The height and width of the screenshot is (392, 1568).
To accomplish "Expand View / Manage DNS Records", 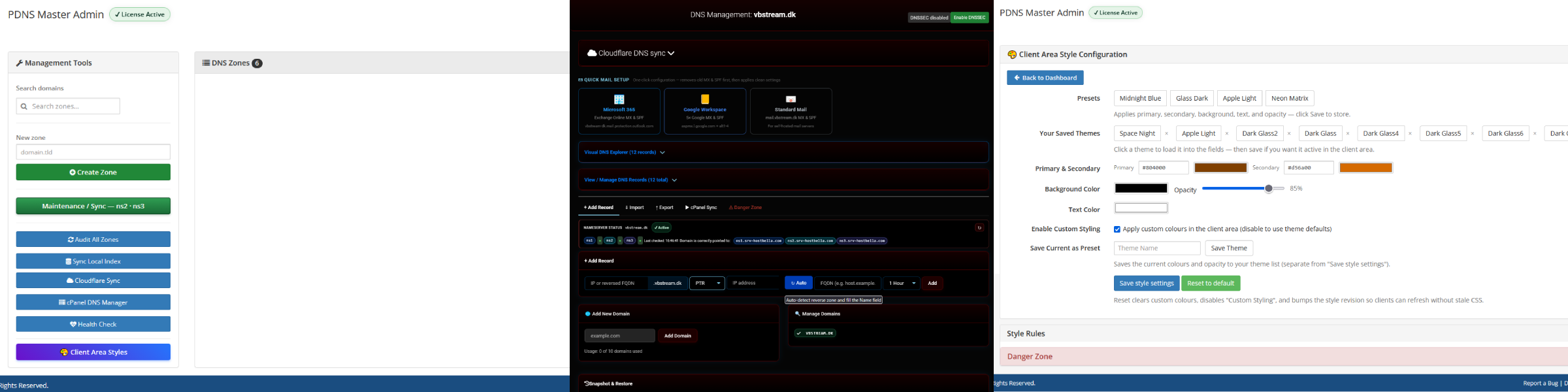I will pos(783,180).
